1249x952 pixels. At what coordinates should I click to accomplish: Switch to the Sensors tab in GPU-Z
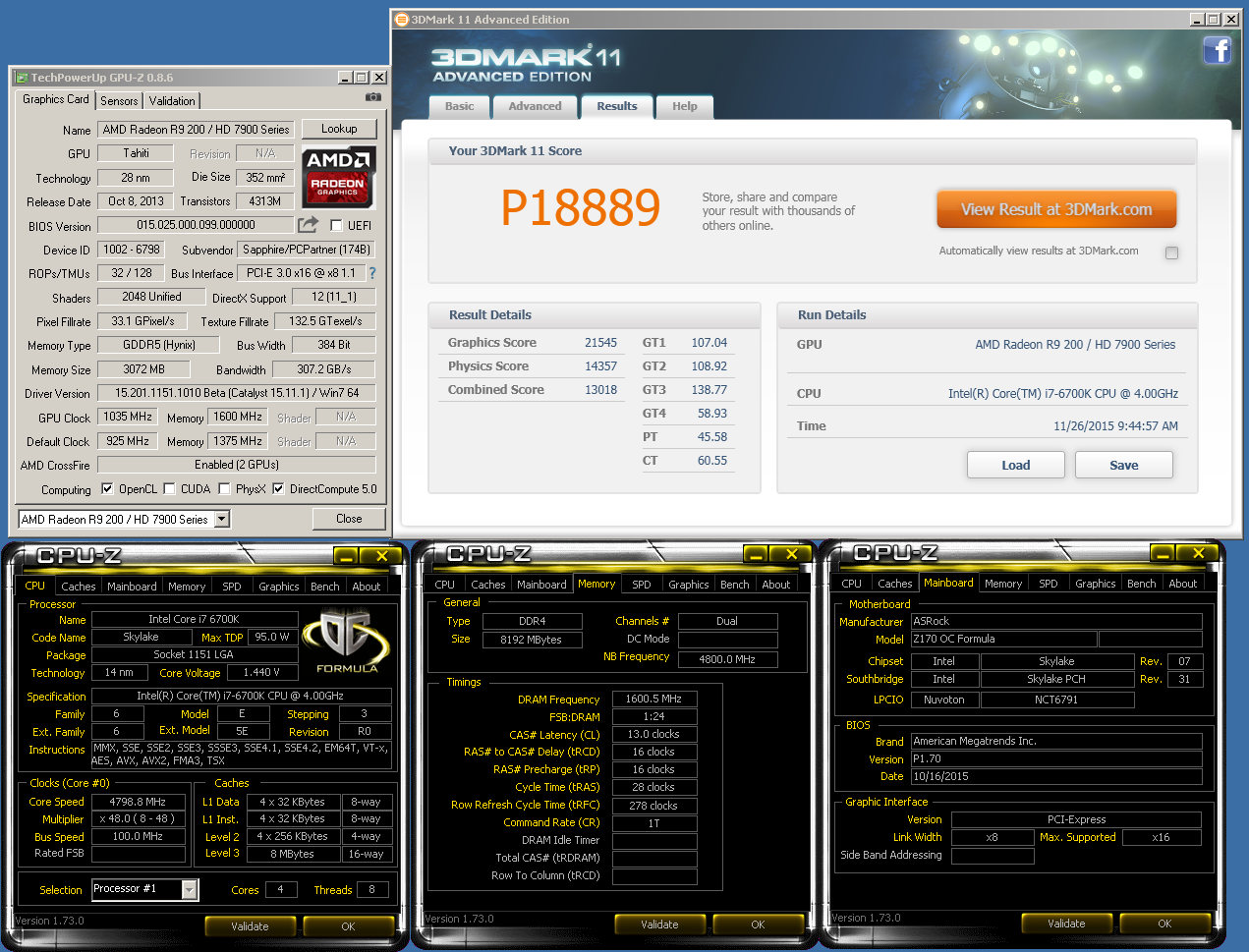[x=119, y=100]
